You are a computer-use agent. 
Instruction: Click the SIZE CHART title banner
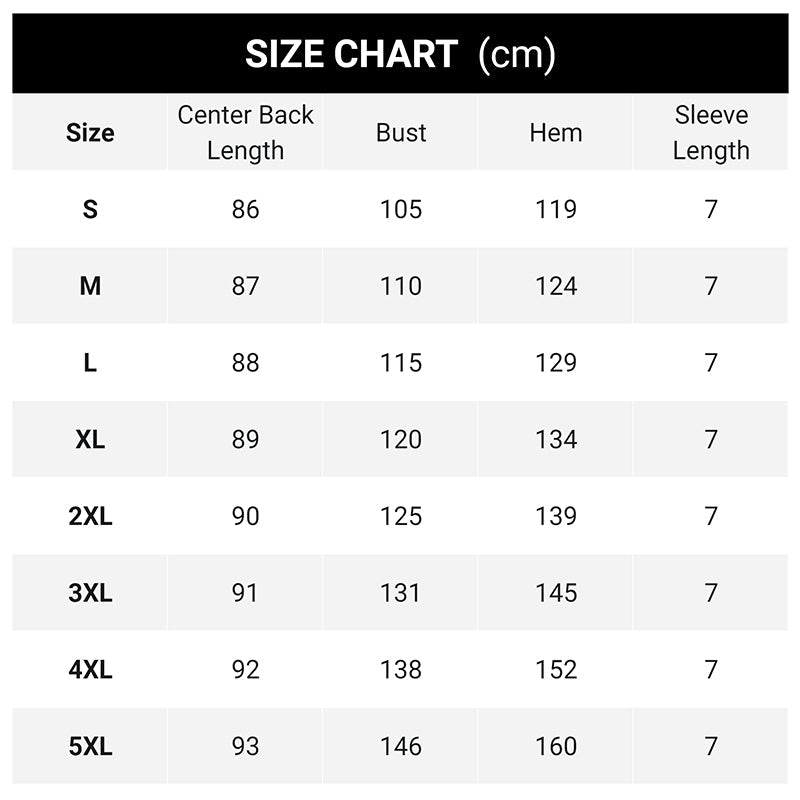(400, 54)
